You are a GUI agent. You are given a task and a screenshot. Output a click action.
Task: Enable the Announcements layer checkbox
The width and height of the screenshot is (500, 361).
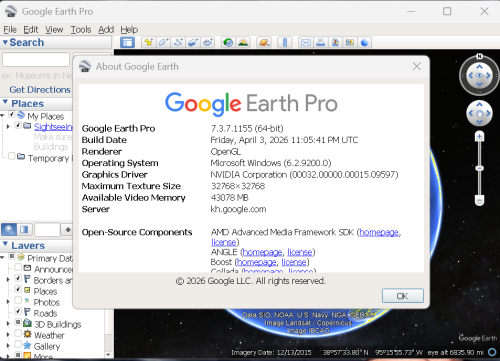(x=18, y=267)
